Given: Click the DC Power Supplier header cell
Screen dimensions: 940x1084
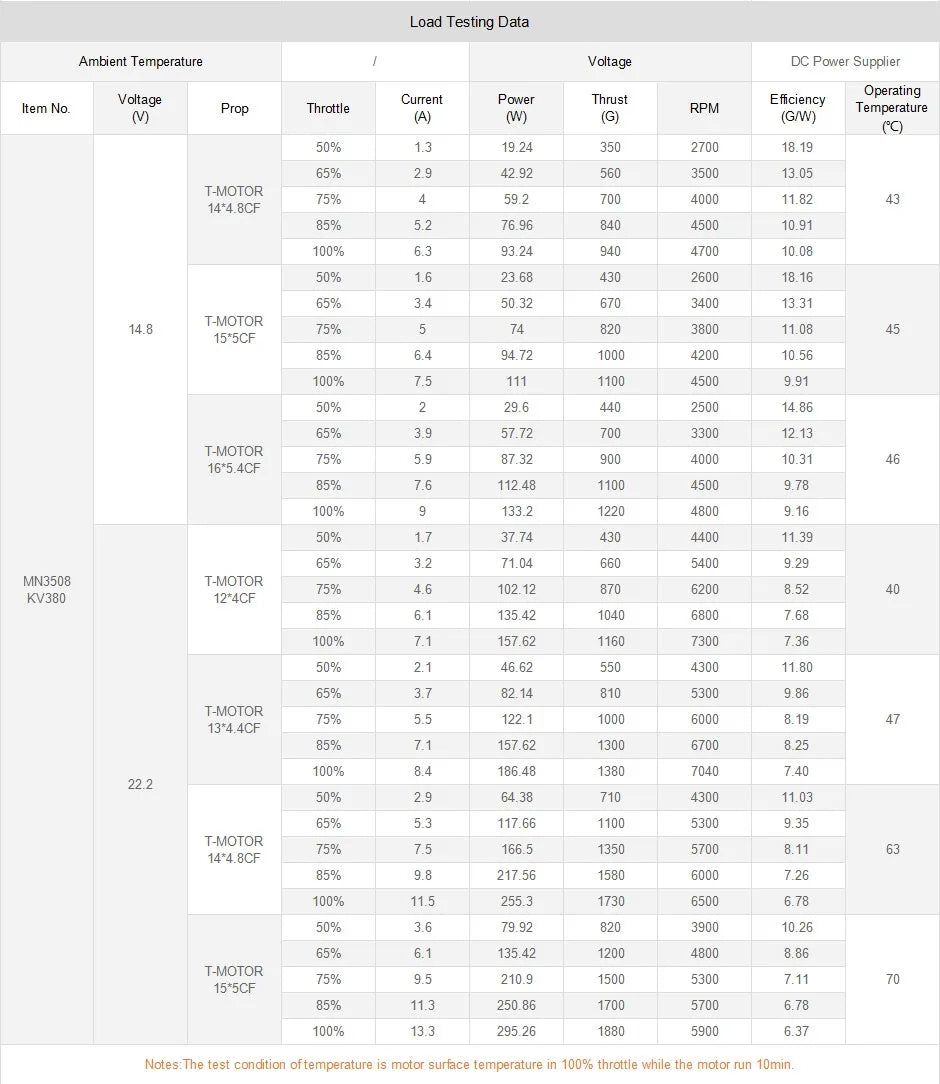Looking at the screenshot, I should (x=845, y=62).
